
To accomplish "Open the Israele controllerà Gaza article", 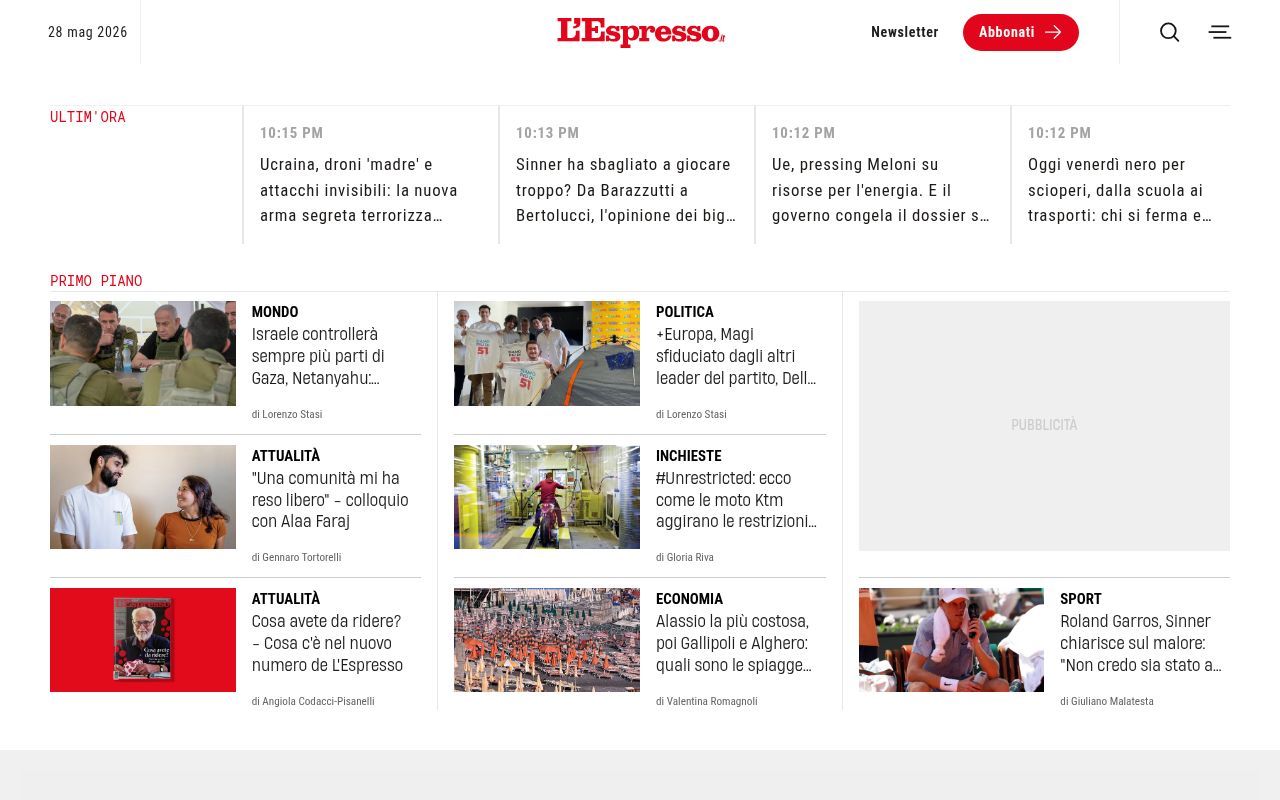I will point(320,356).
